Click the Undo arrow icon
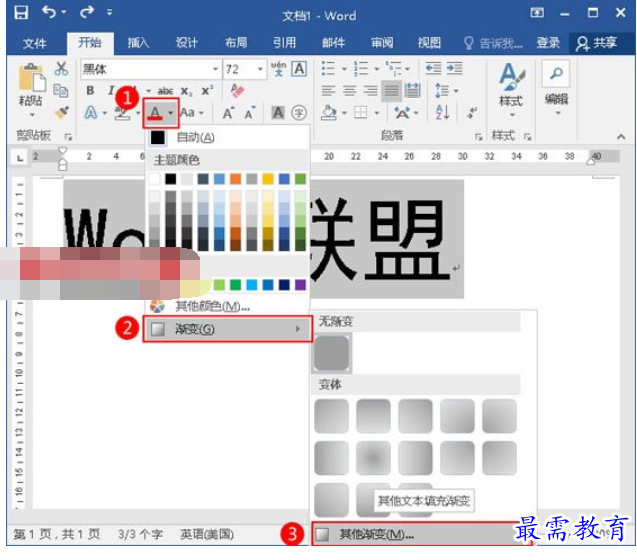Screen dimensions: 637x560 pos(49,12)
